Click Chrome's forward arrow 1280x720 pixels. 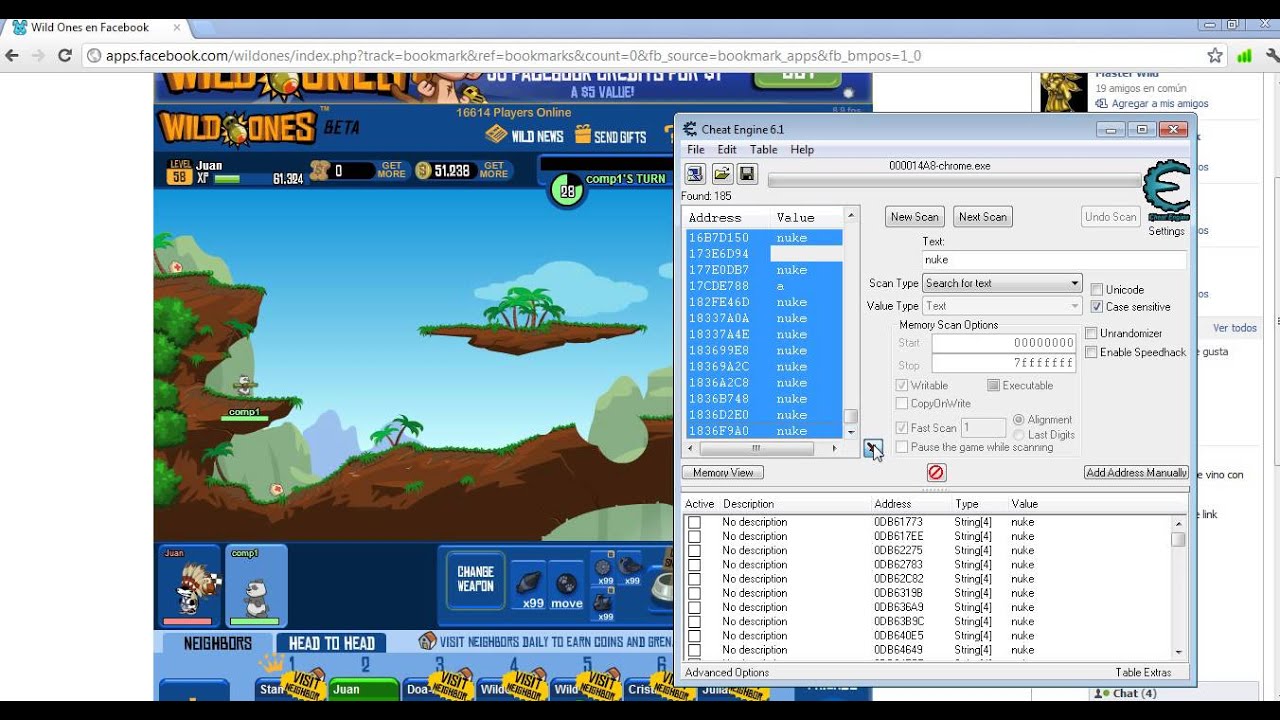39,56
